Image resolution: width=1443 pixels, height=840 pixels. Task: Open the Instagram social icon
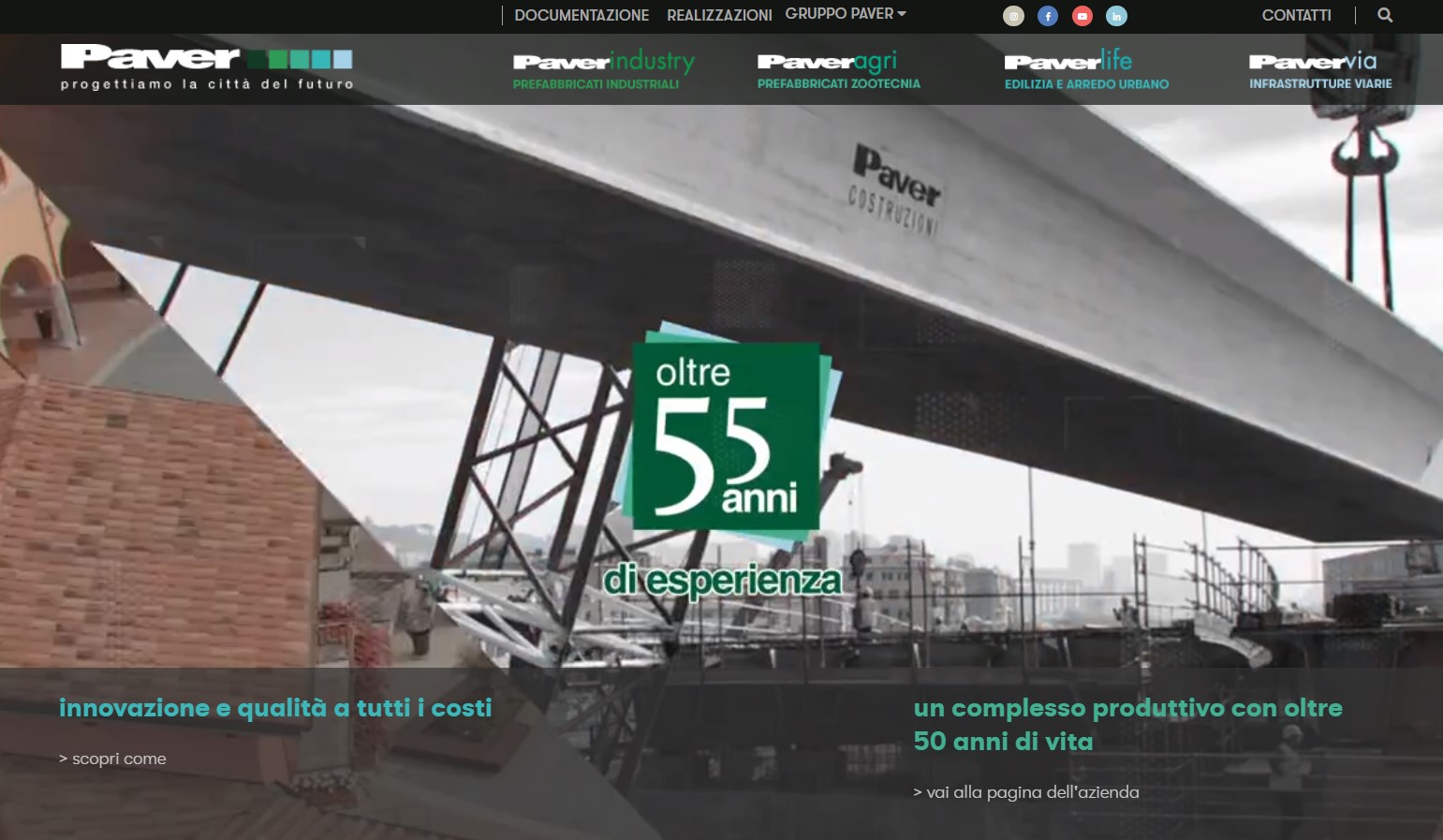pyautogui.click(x=1013, y=16)
